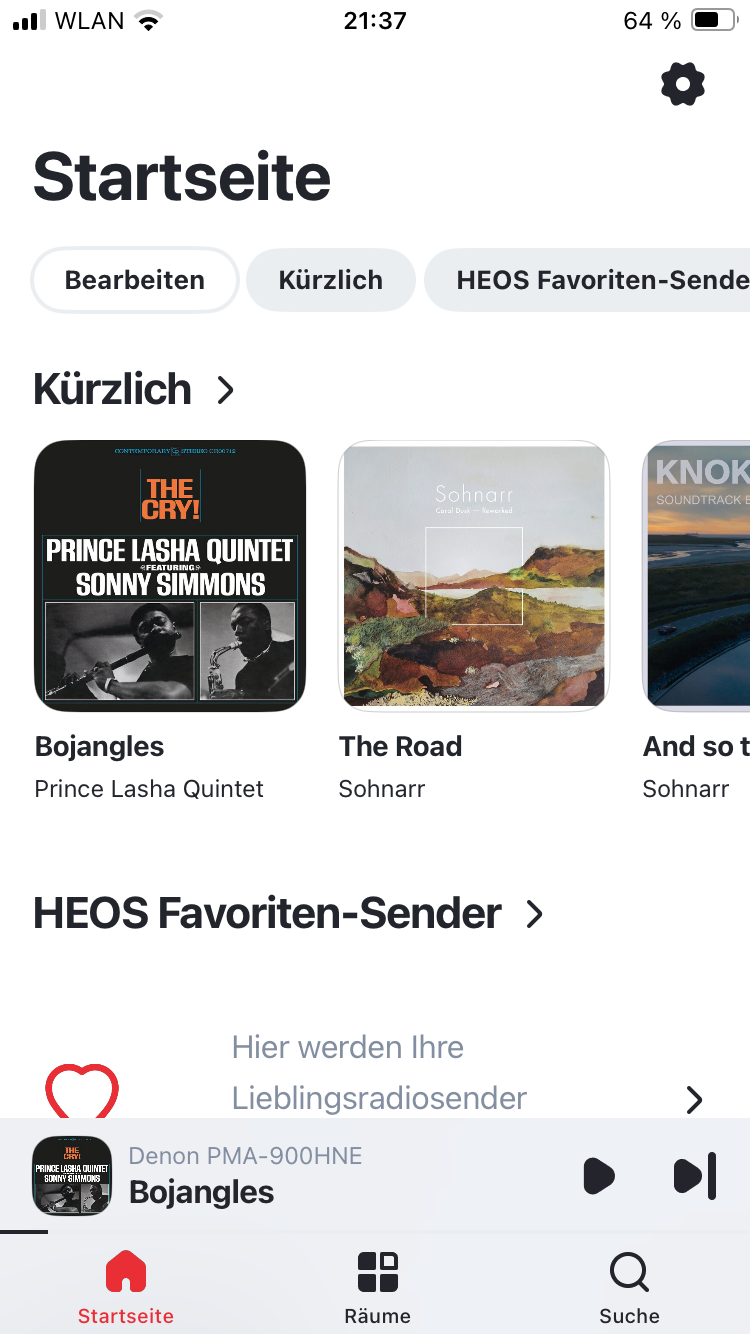The image size is (750, 1334).
Task: Tap the Bearbeiten chip
Action: pos(135,280)
